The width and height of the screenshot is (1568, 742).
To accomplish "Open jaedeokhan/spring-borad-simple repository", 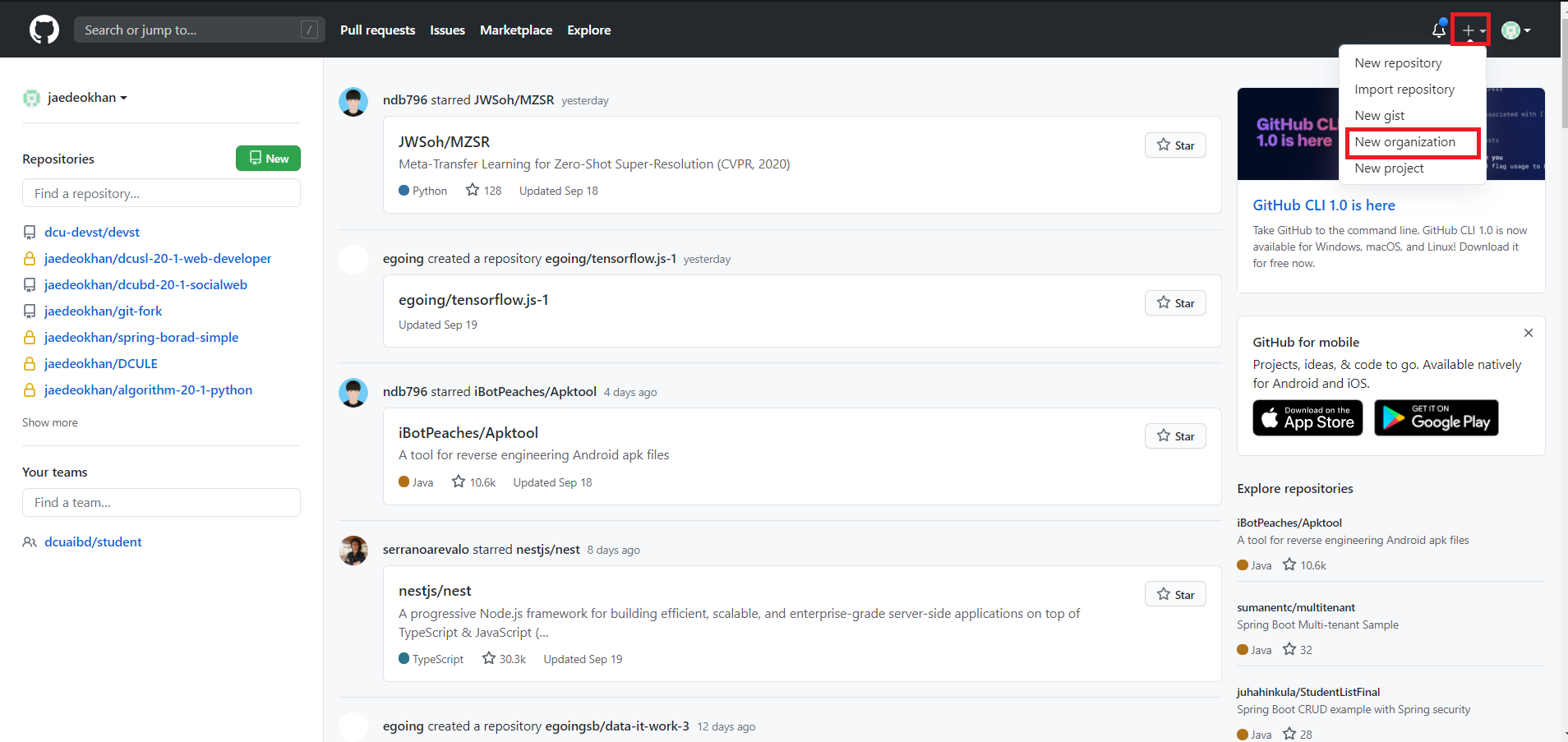I will click(141, 338).
